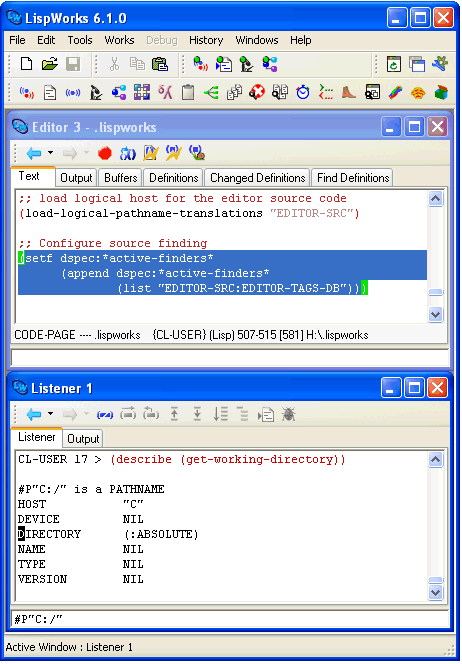Switch to the Find Definitions tab
The width and height of the screenshot is (462, 664).
353,178
